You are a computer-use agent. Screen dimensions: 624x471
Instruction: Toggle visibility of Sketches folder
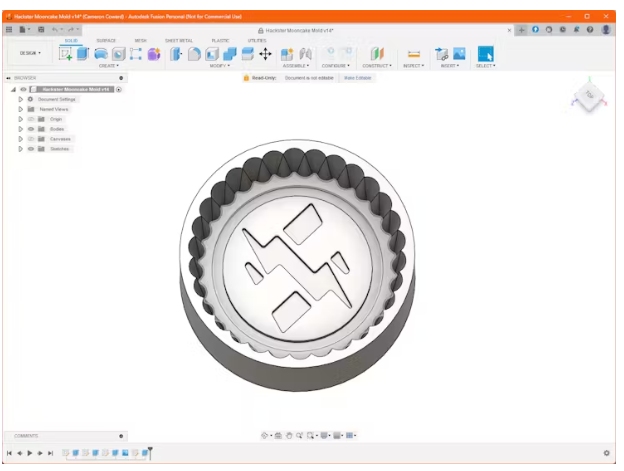[31, 149]
